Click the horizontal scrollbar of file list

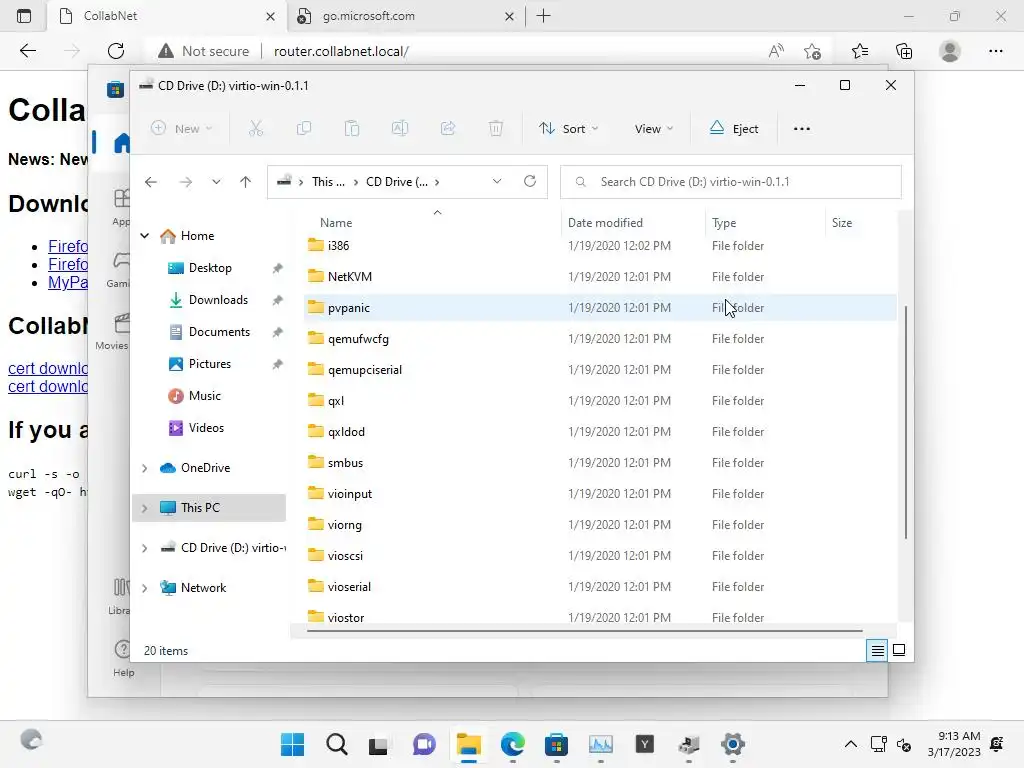(x=584, y=631)
